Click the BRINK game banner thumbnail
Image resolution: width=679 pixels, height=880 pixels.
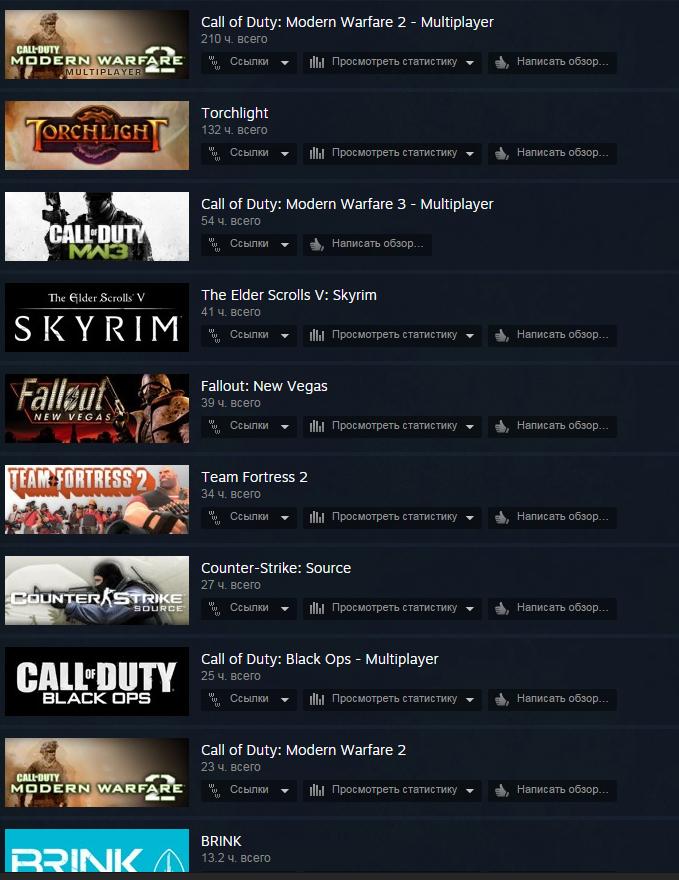(97, 850)
